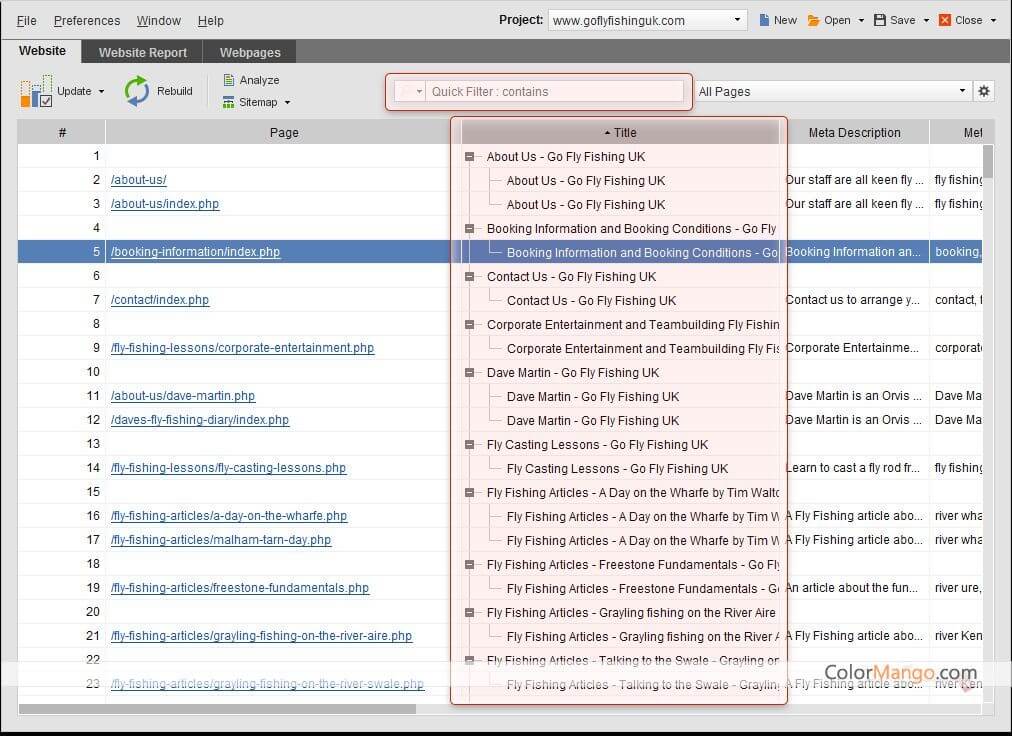Click the Save floppy disk icon

point(880,20)
